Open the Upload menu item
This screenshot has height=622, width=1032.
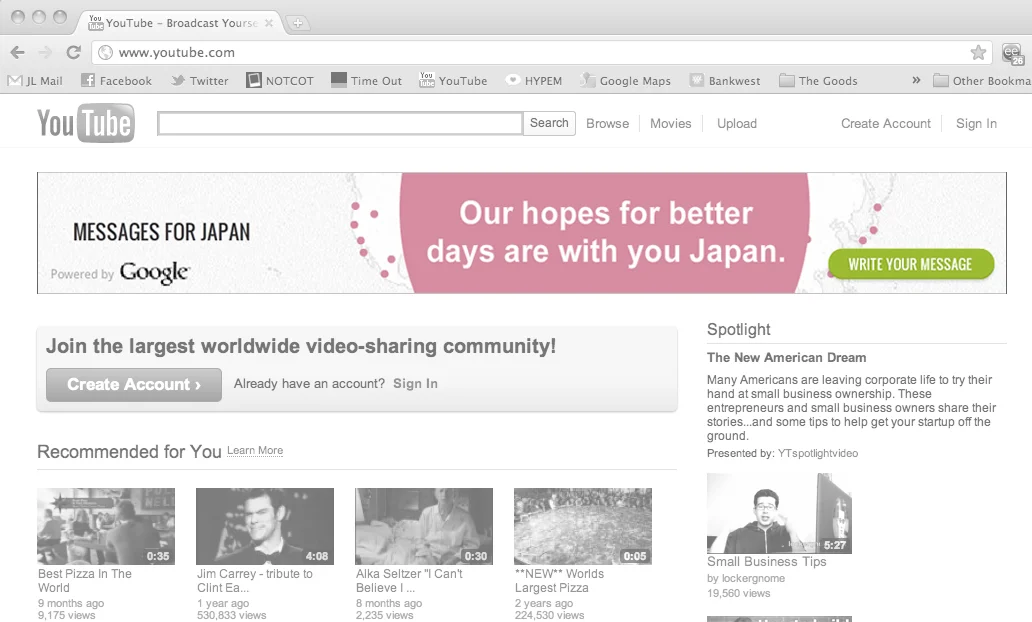[736, 124]
